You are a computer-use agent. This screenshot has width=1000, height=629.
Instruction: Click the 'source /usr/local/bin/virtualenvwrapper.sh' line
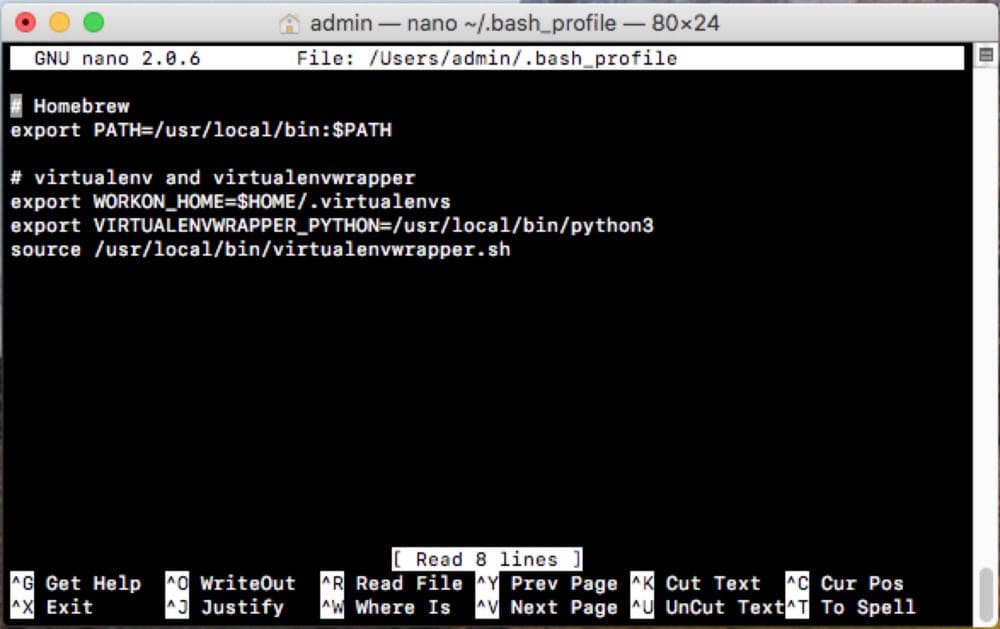tap(260, 249)
